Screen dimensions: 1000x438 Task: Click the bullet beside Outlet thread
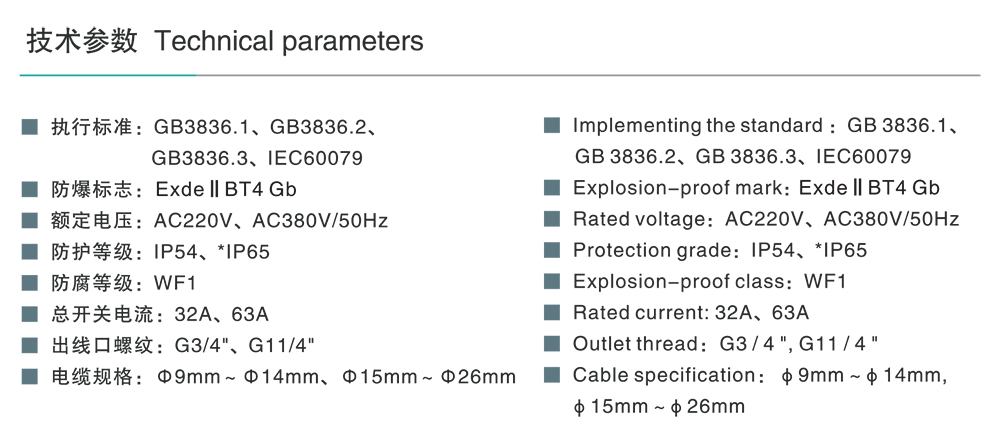pos(551,344)
